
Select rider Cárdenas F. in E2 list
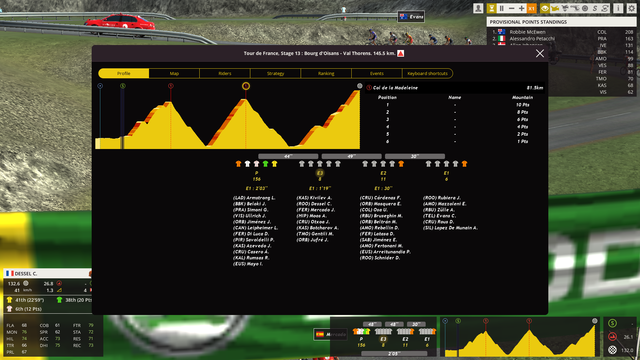(380, 198)
